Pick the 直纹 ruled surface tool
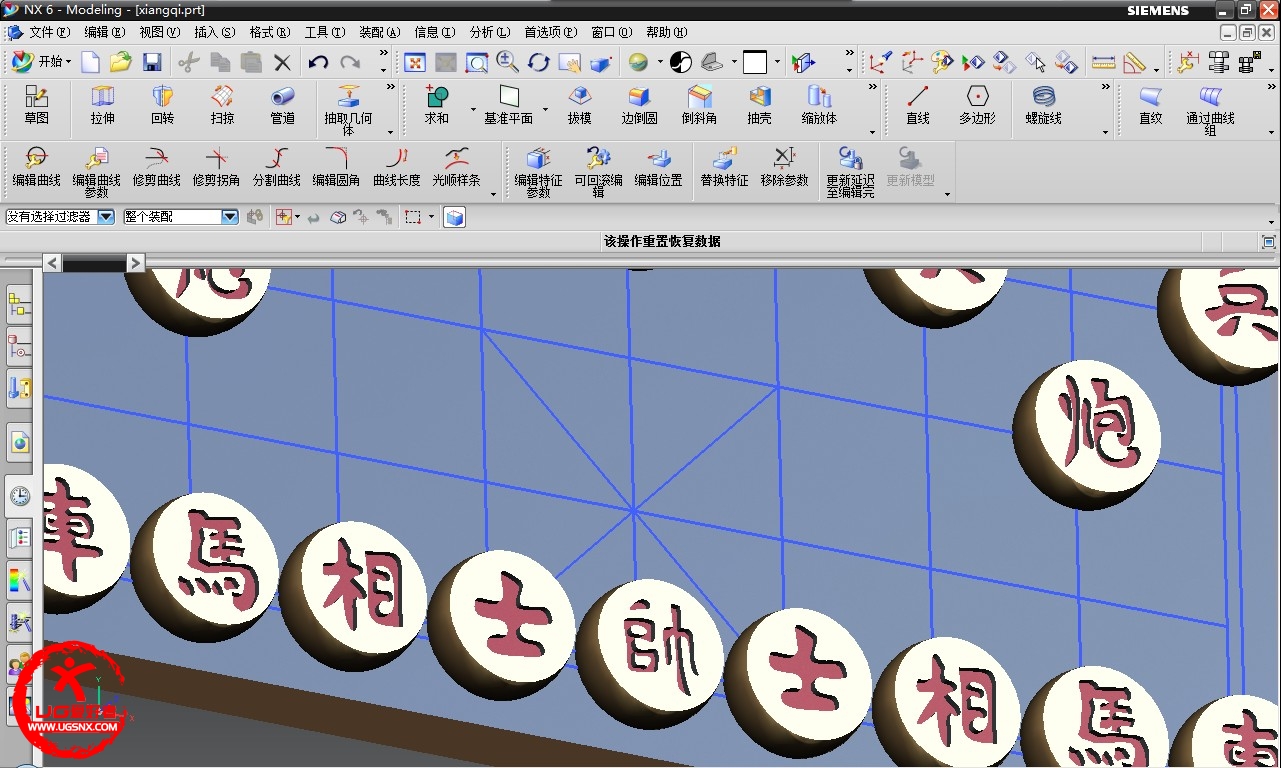The image size is (1281, 768). click(1151, 106)
